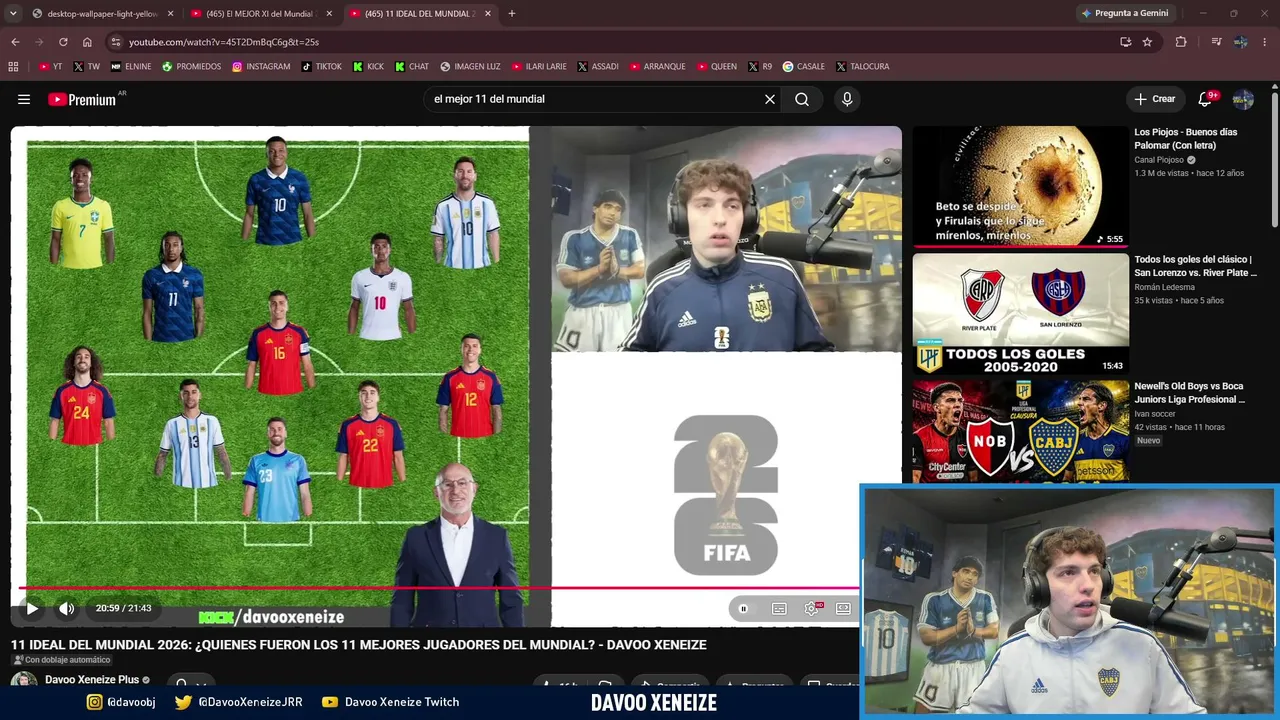
Task: Open Los Piojos Buenos días Palomar thumbnail
Action: pos(1020,187)
